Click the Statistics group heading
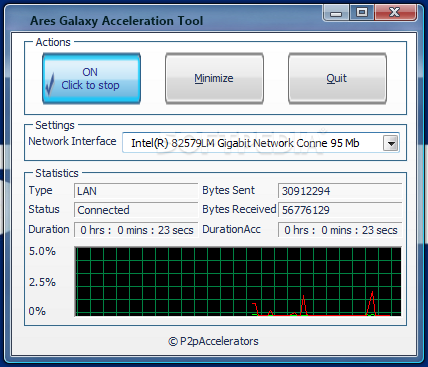 click(x=57, y=173)
